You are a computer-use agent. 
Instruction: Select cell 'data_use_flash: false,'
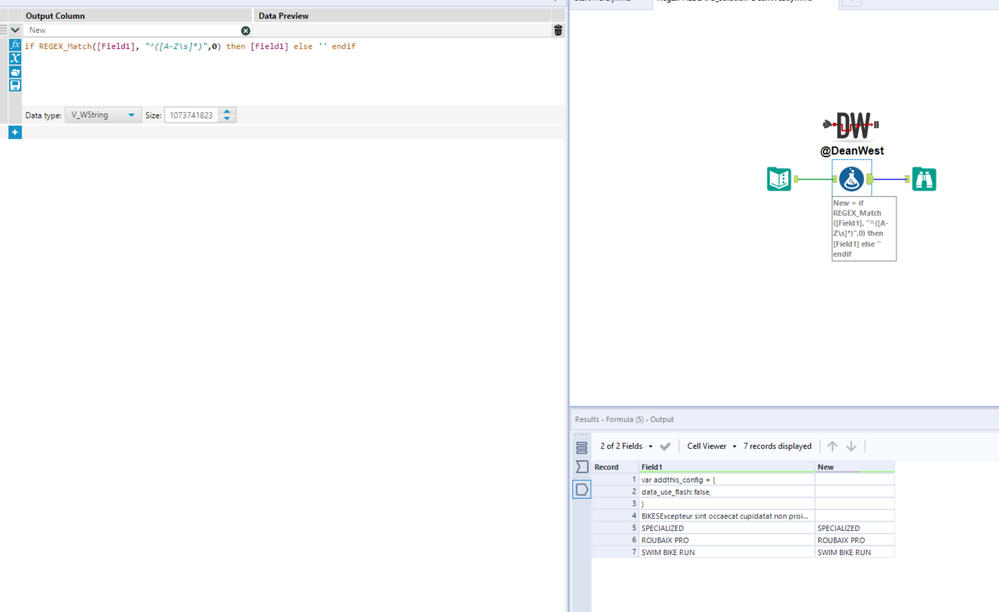pos(727,492)
